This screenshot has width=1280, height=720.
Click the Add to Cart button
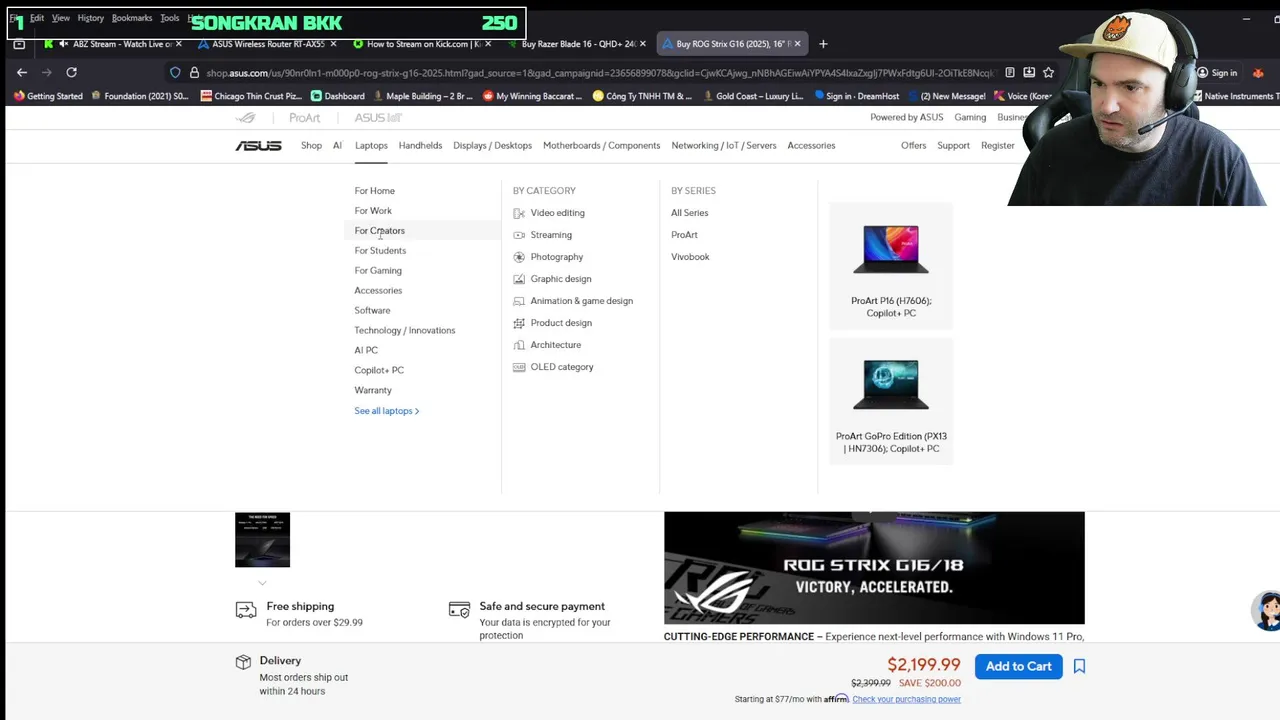(x=1018, y=666)
